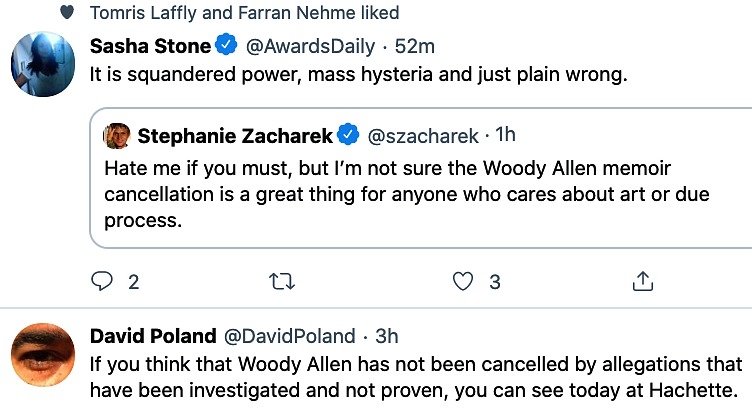
Task: Click Stephanie Zacharek's verified badge
Action: (348, 135)
